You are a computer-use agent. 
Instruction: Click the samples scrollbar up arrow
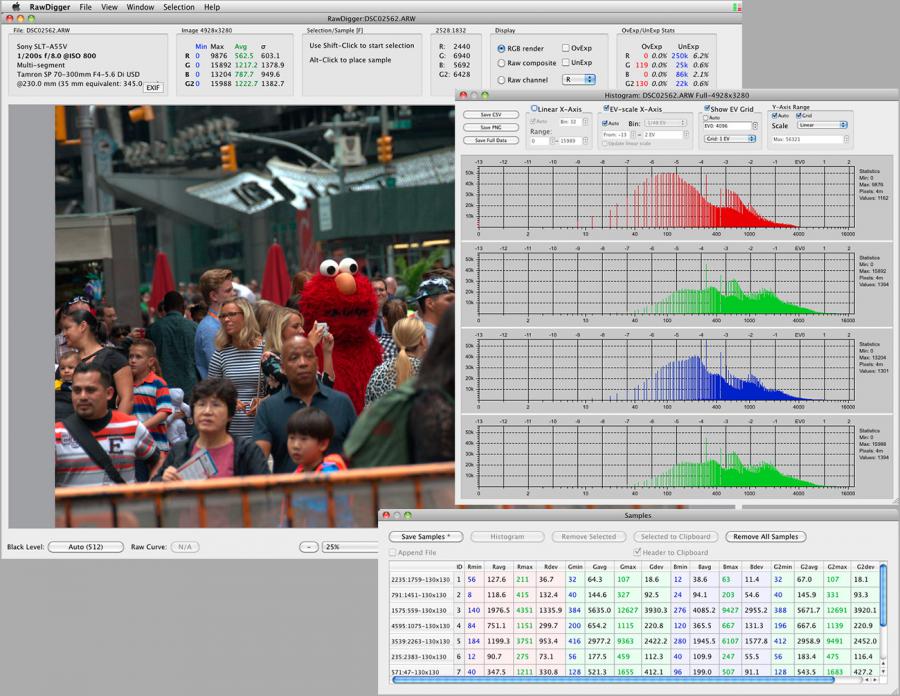coord(883,664)
